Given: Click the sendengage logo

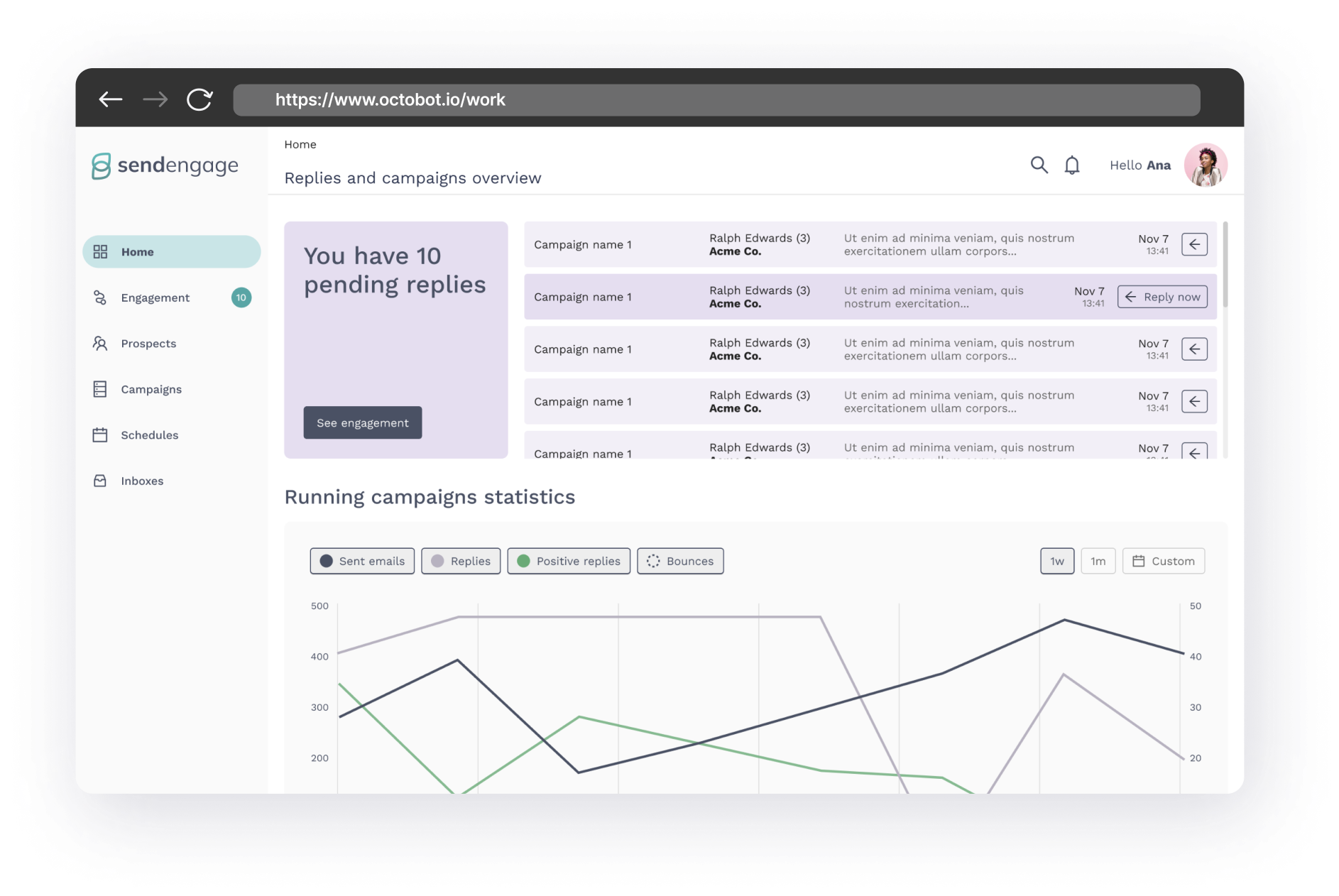Looking at the screenshot, I should point(165,165).
